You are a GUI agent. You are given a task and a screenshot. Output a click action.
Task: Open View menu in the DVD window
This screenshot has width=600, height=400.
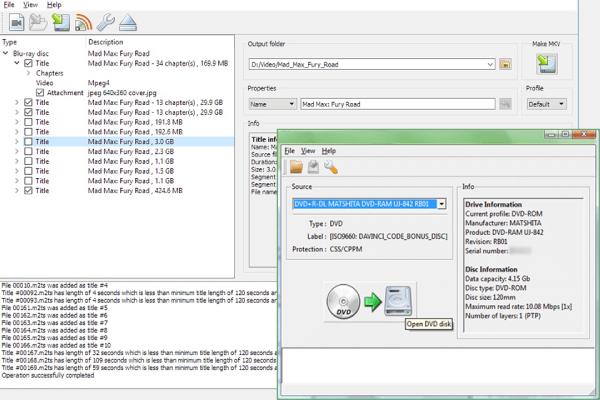coord(308,151)
